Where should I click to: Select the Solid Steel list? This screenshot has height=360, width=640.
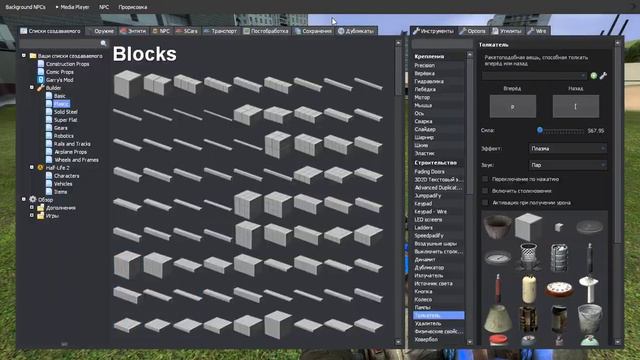click(x=65, y=111)
